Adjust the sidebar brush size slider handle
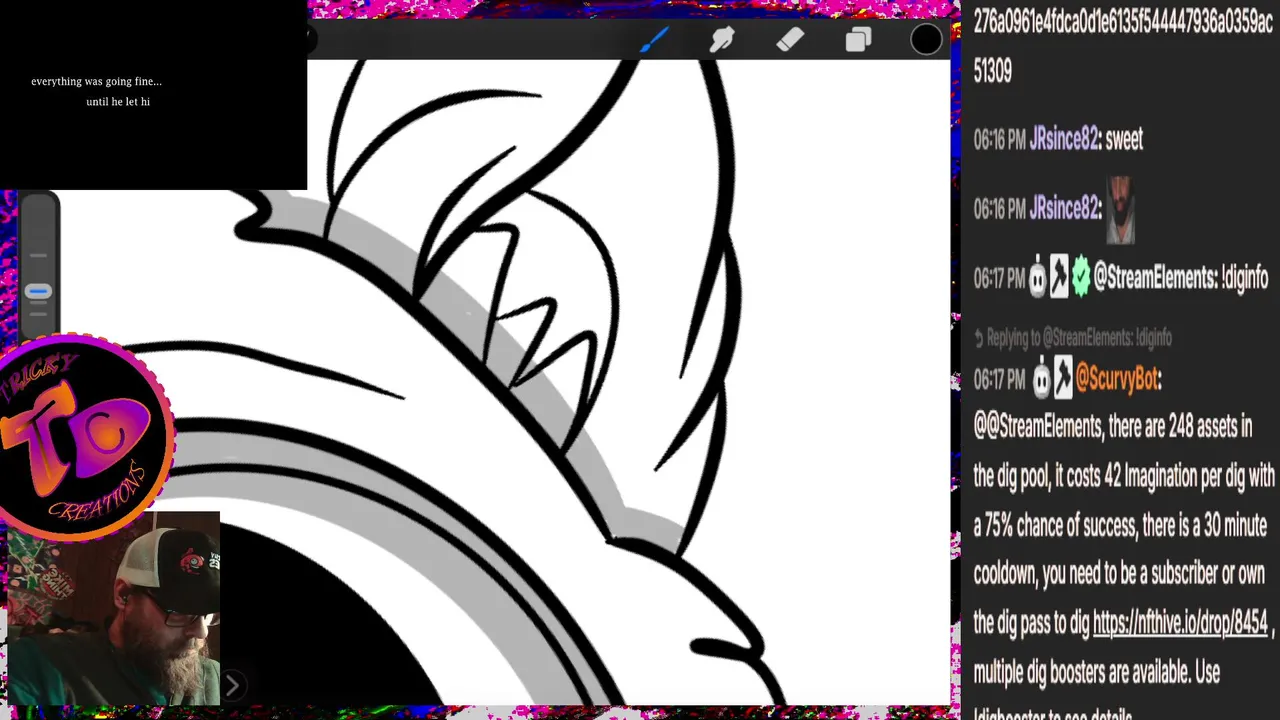 pos(38,291)
